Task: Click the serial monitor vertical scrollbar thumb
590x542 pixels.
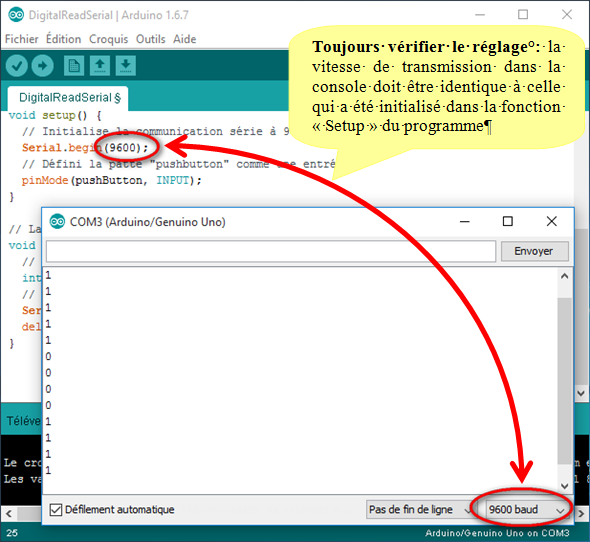Action: click(x=564, y=381)
